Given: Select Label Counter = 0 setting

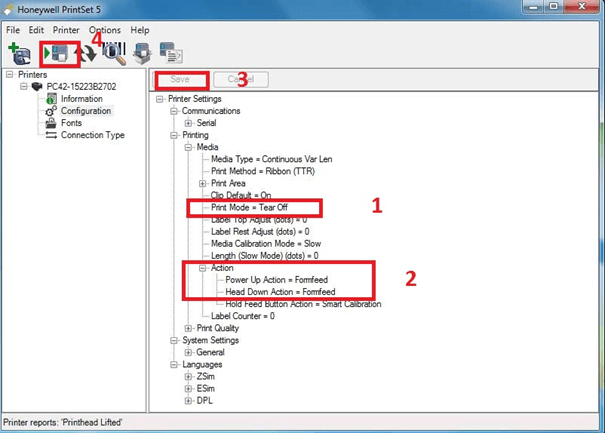Looking at the screenshot, I should coord(243,316).
